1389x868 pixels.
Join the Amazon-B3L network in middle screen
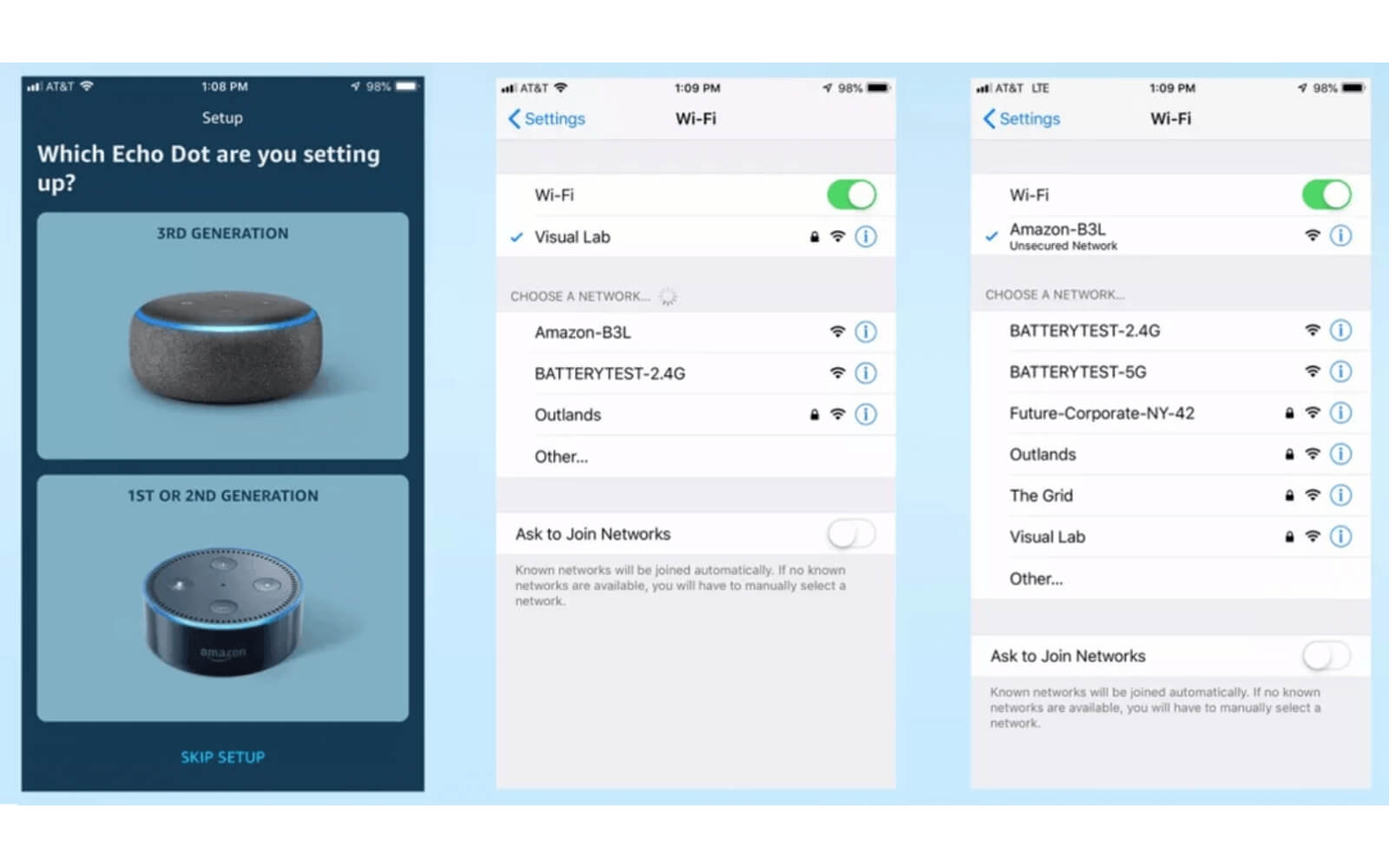tap(583, 332)
